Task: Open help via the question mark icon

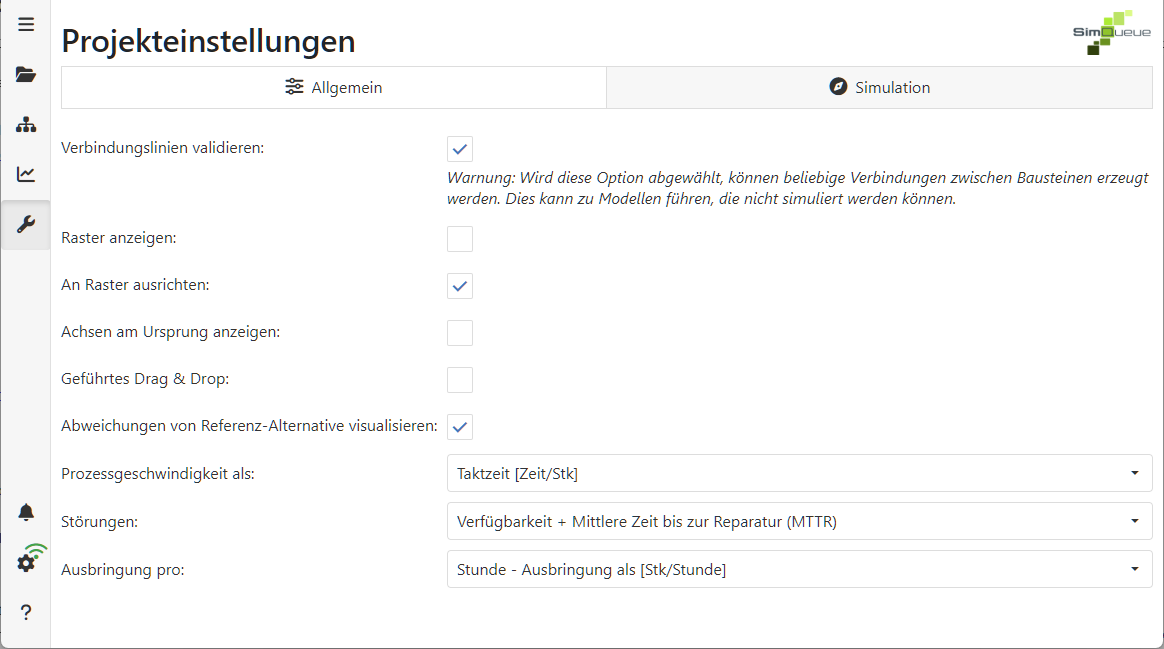Action: [x=26, y=611]
